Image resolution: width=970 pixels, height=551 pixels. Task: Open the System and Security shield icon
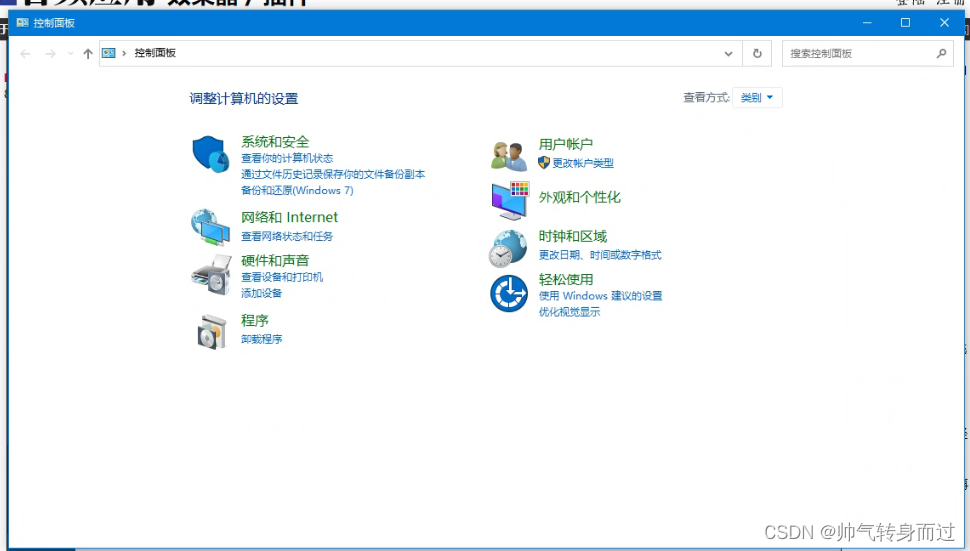click(211, 154)
